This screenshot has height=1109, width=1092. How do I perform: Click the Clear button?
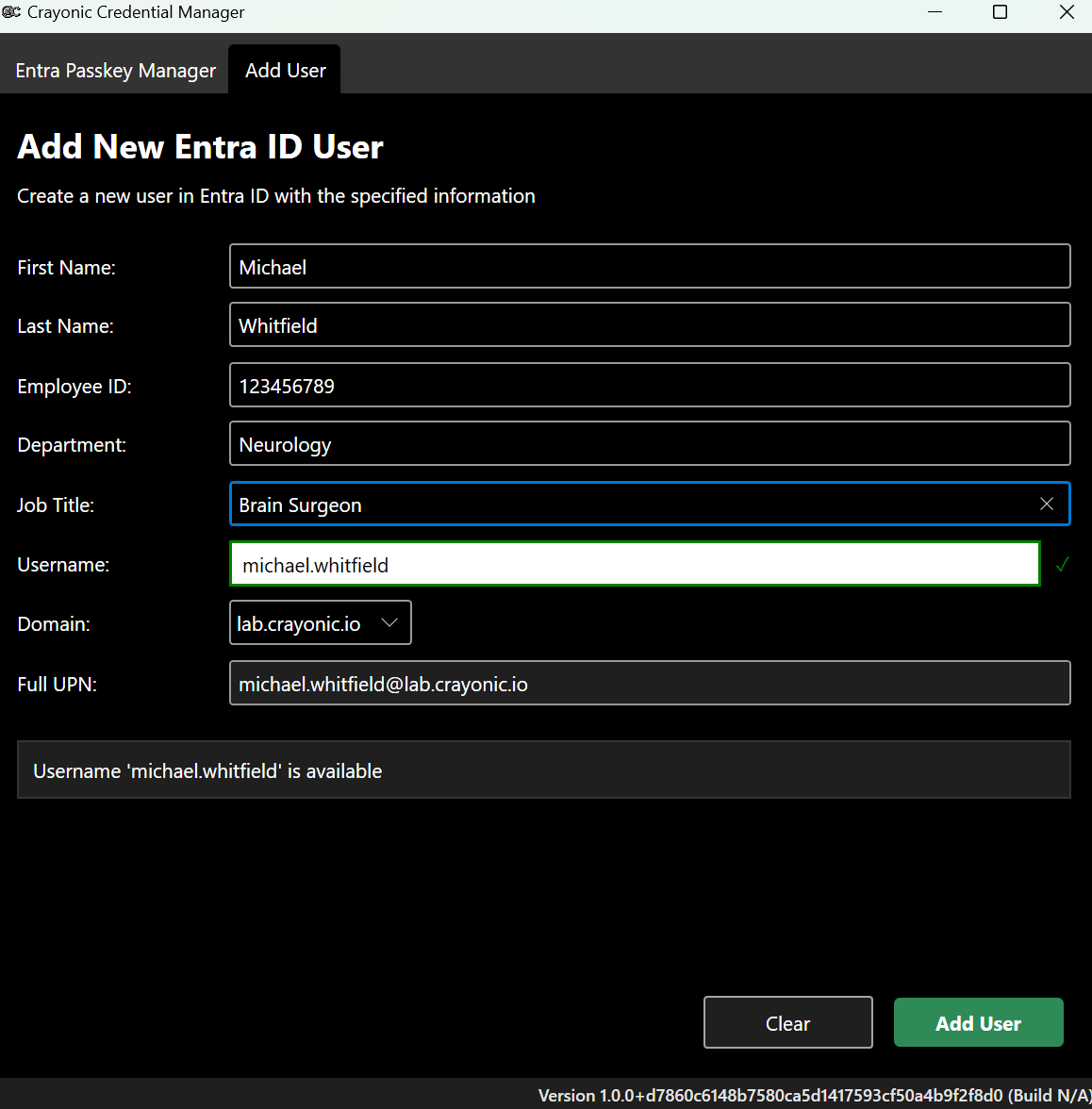[x=787, y=1023]
